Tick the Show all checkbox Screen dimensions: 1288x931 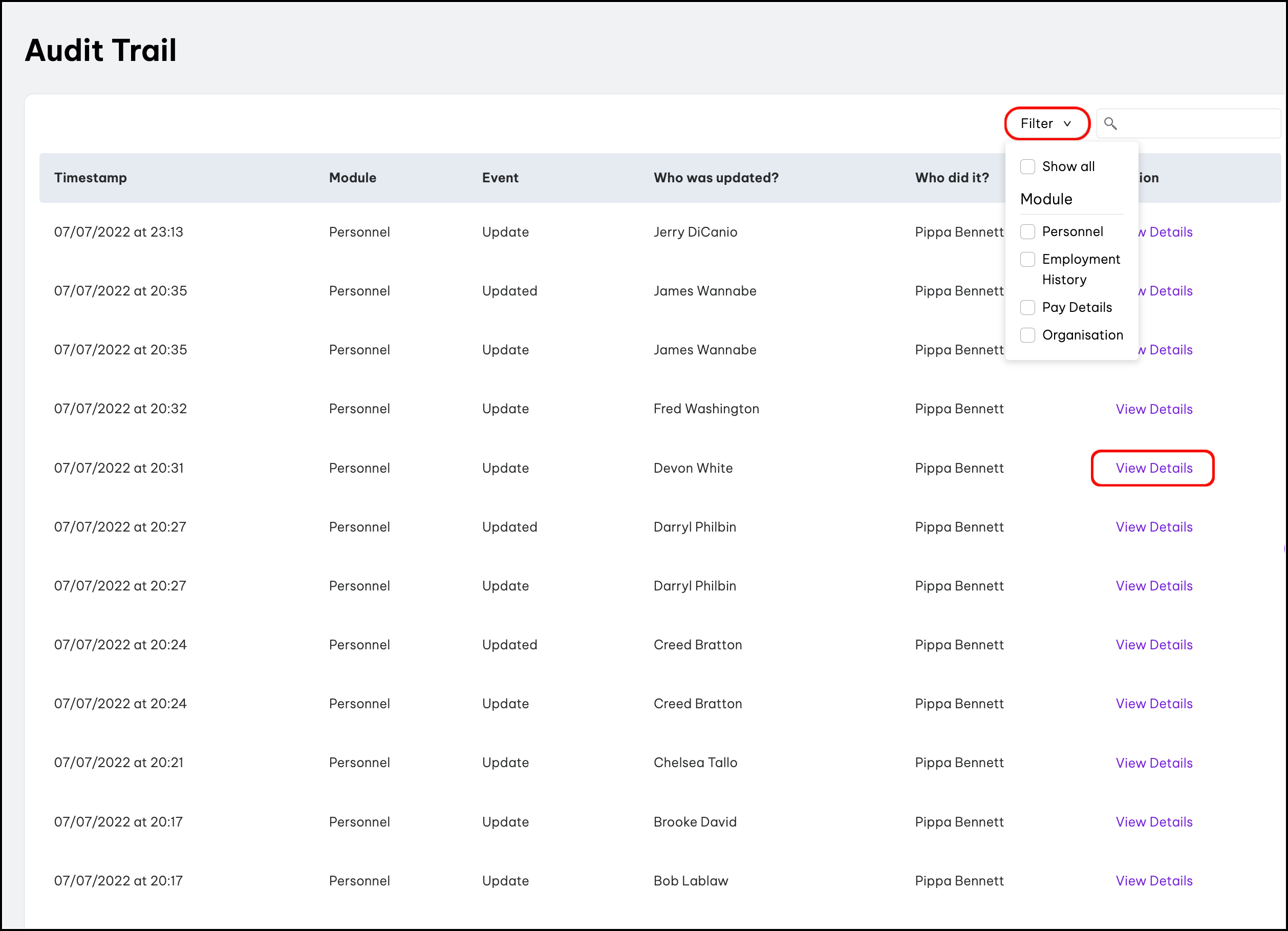pos(1027,166)
